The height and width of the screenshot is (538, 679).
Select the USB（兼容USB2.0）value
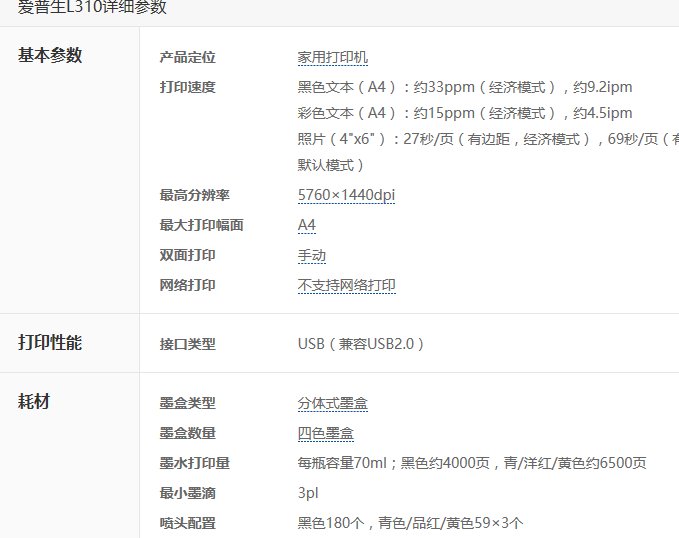[x=361, y=344]
